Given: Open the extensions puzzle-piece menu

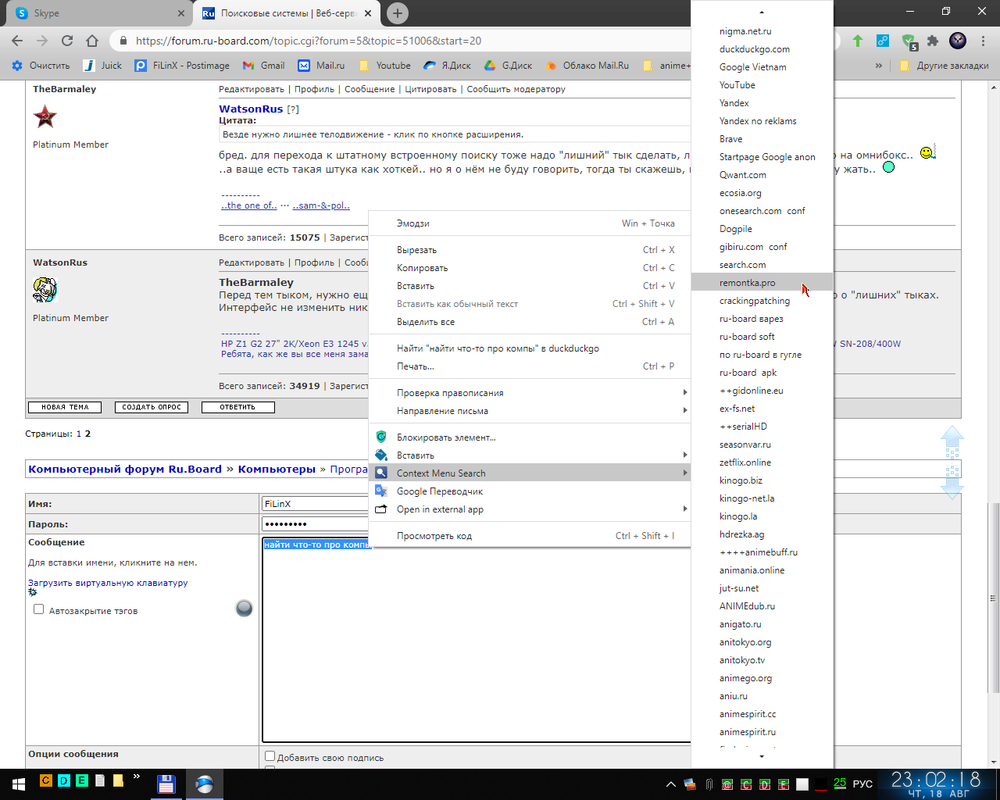Looking at the screenshot, I should click(932, 41).
